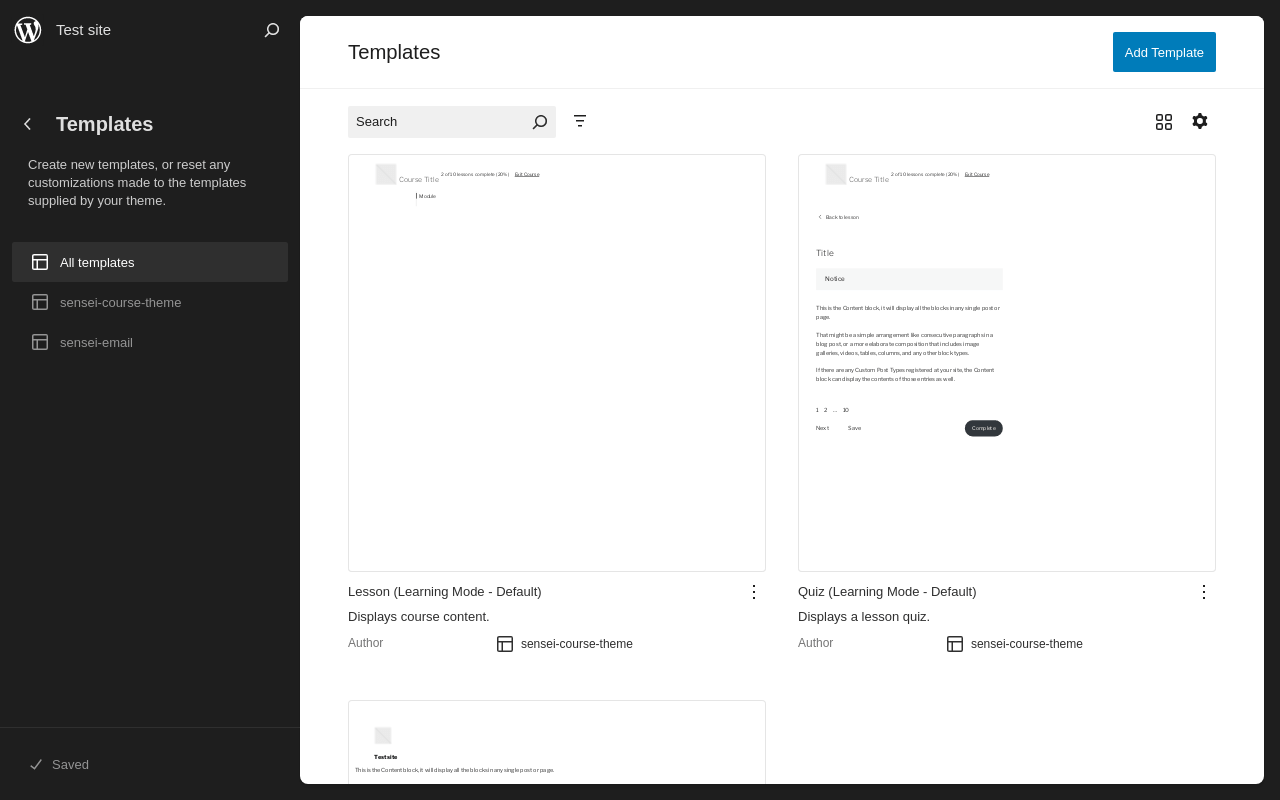Open the command palette search icon
Image resolution: width=1280 pixels, height=800 pixels.
tap(272, 30)
